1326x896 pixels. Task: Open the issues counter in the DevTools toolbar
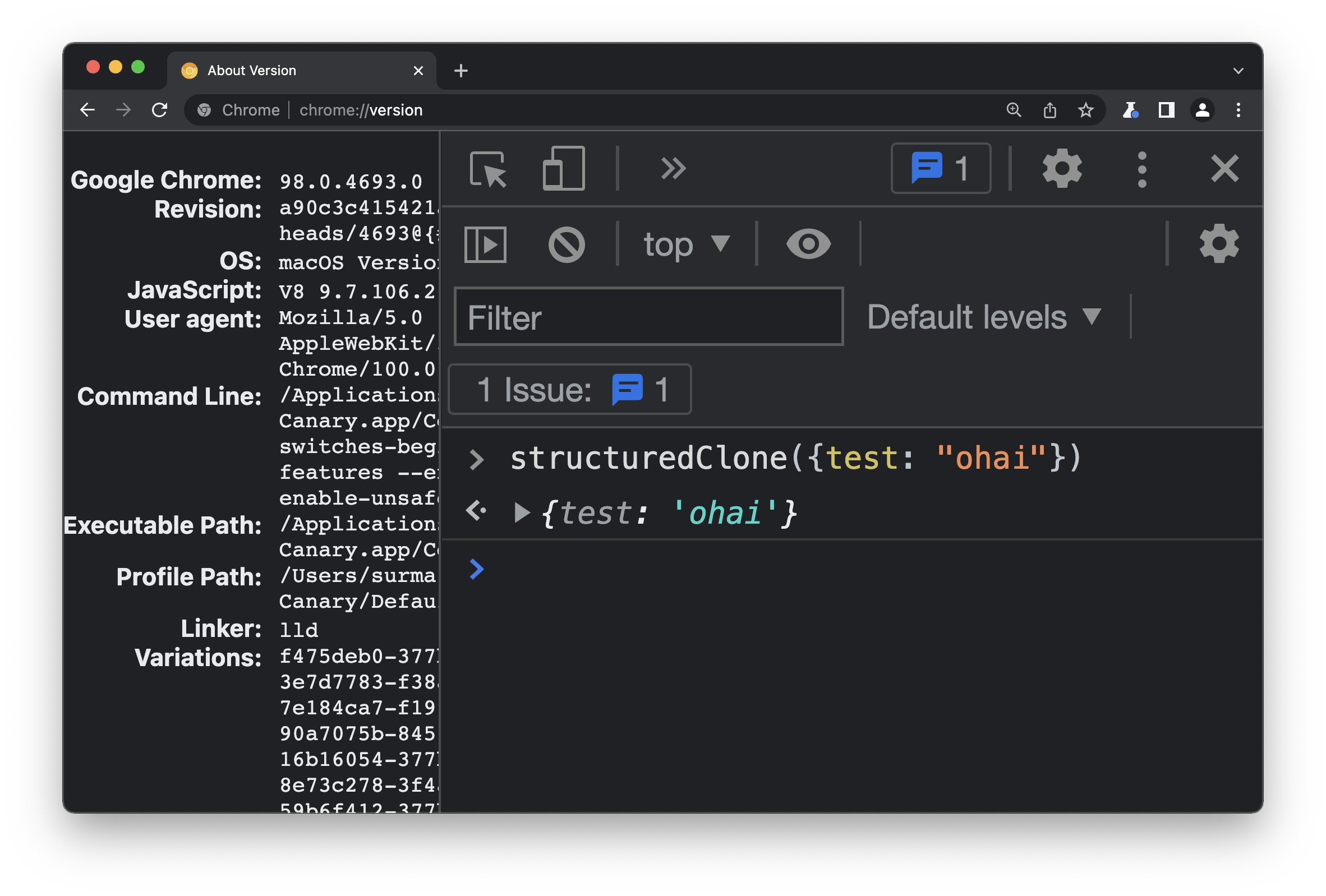coord(940,168)
